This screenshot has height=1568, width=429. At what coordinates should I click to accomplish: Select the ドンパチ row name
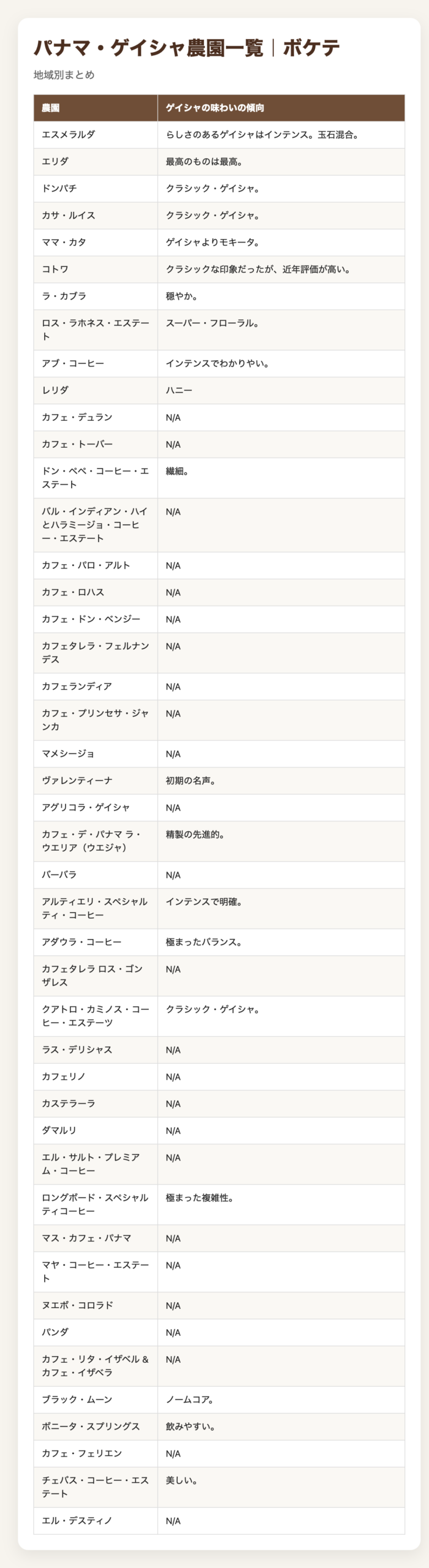tap(59, 189)
